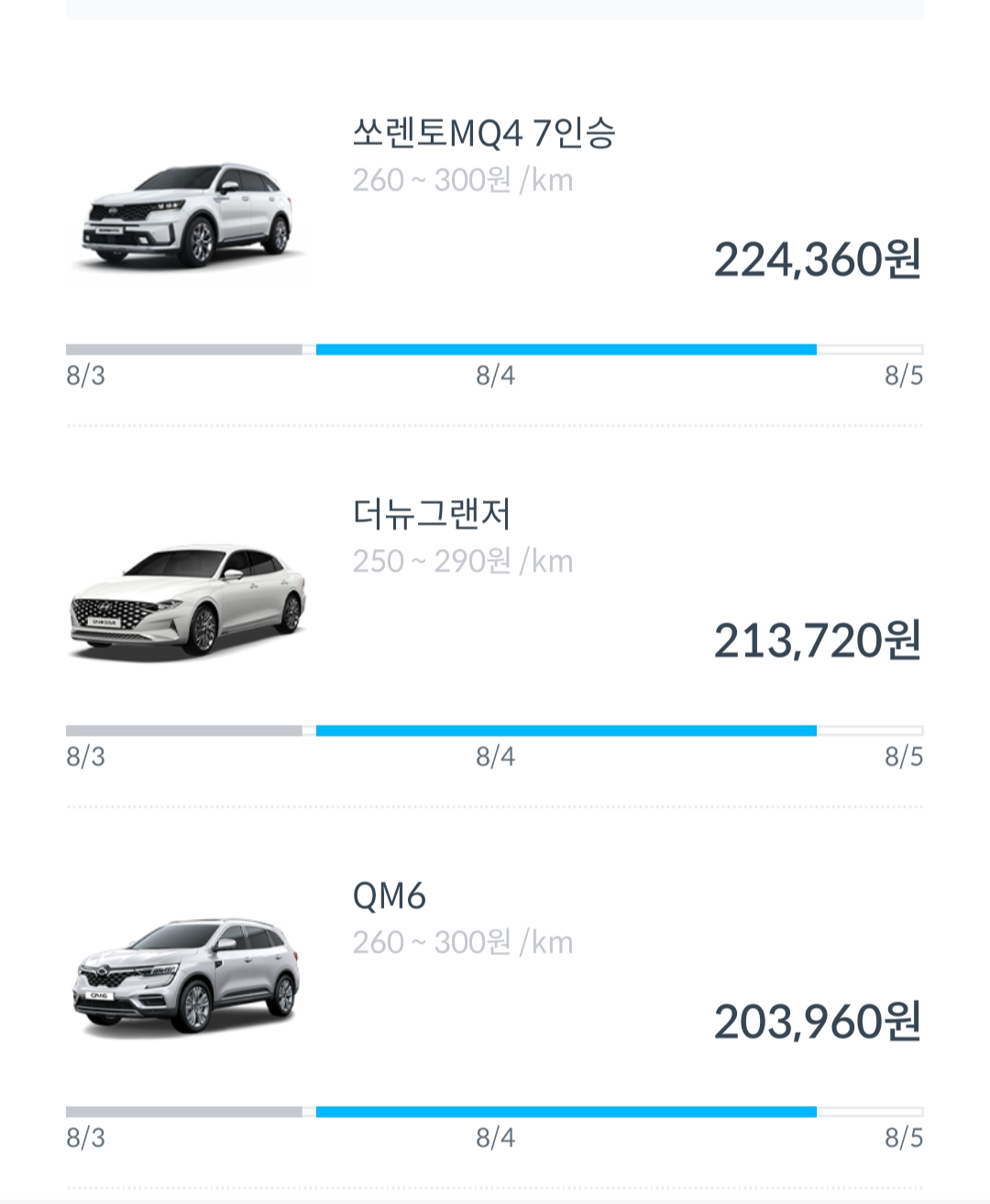
Task: Click gray unavailable bar segment under 쏘렌토
Action: pos(184,349)
